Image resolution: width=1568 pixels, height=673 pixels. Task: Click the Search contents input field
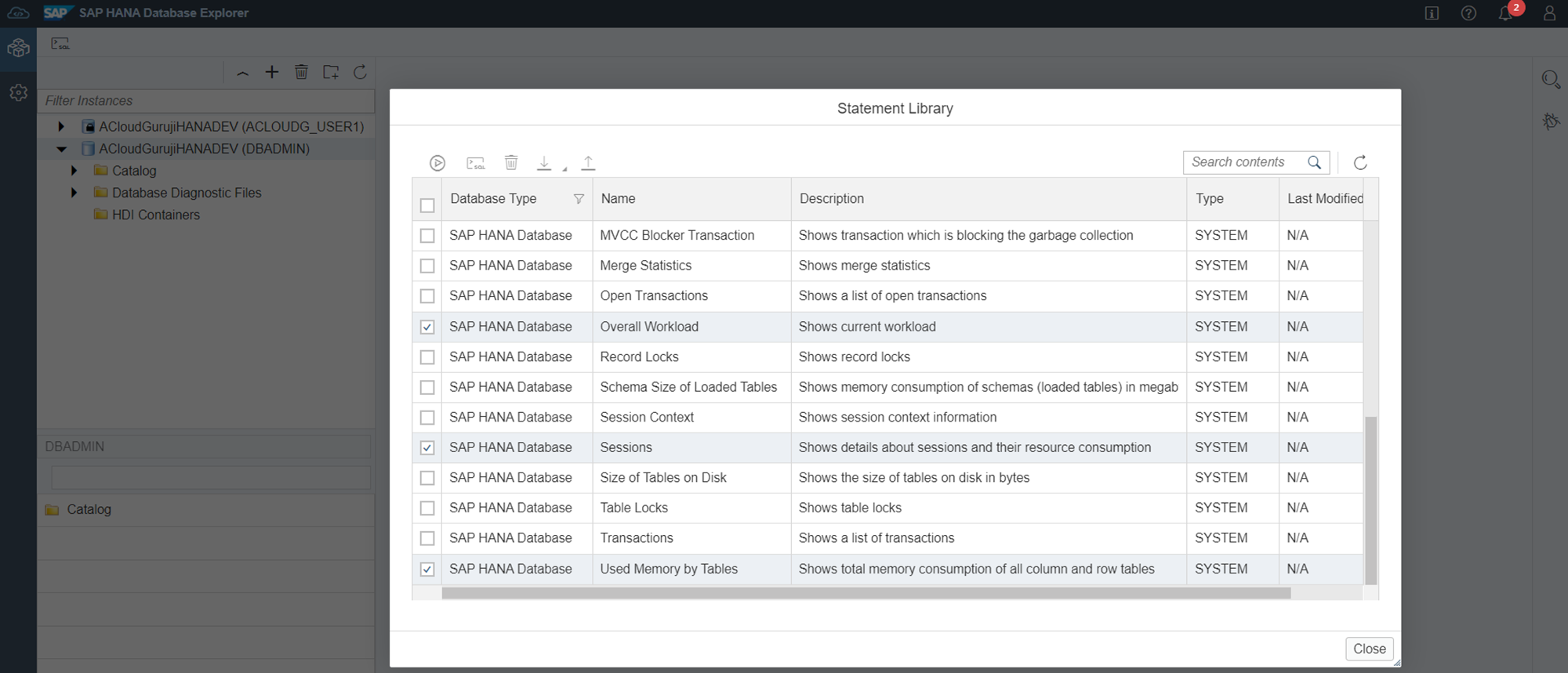click(x=1243, y=162)
